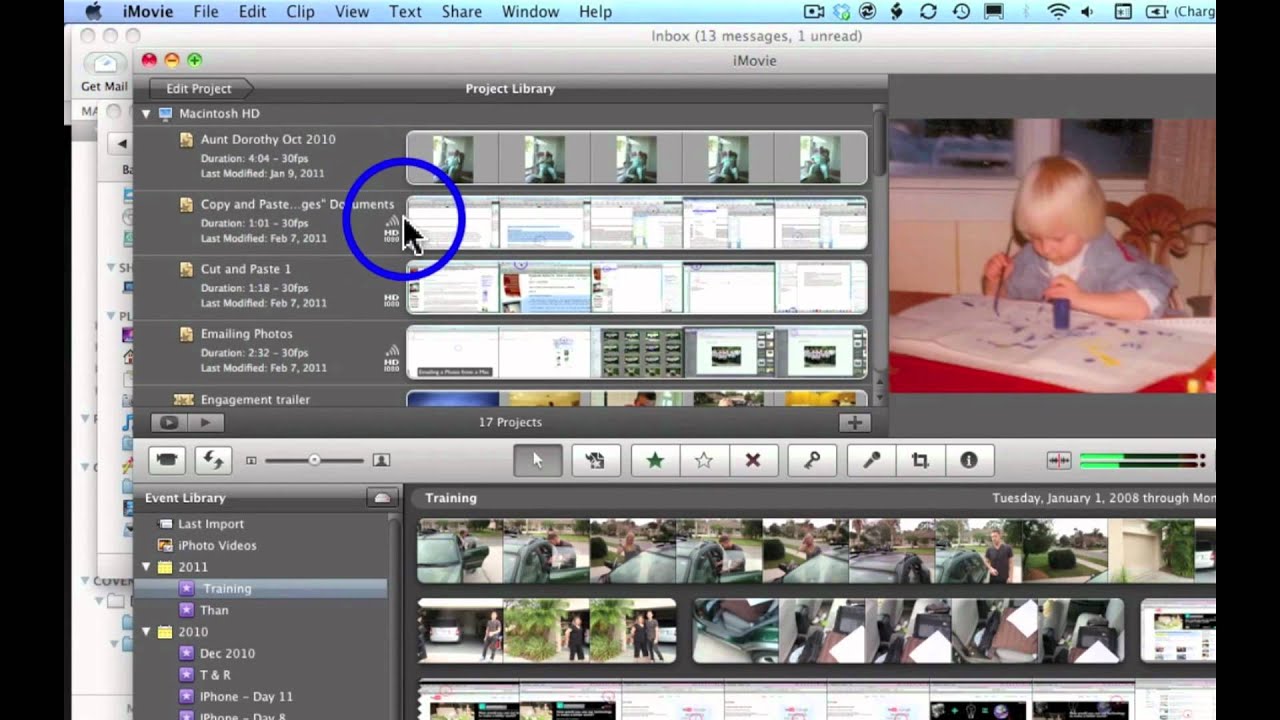Select the Cut and Paste 1 project
The width and height of the screenshot is (1280, 720).
(x=246, y=269)
